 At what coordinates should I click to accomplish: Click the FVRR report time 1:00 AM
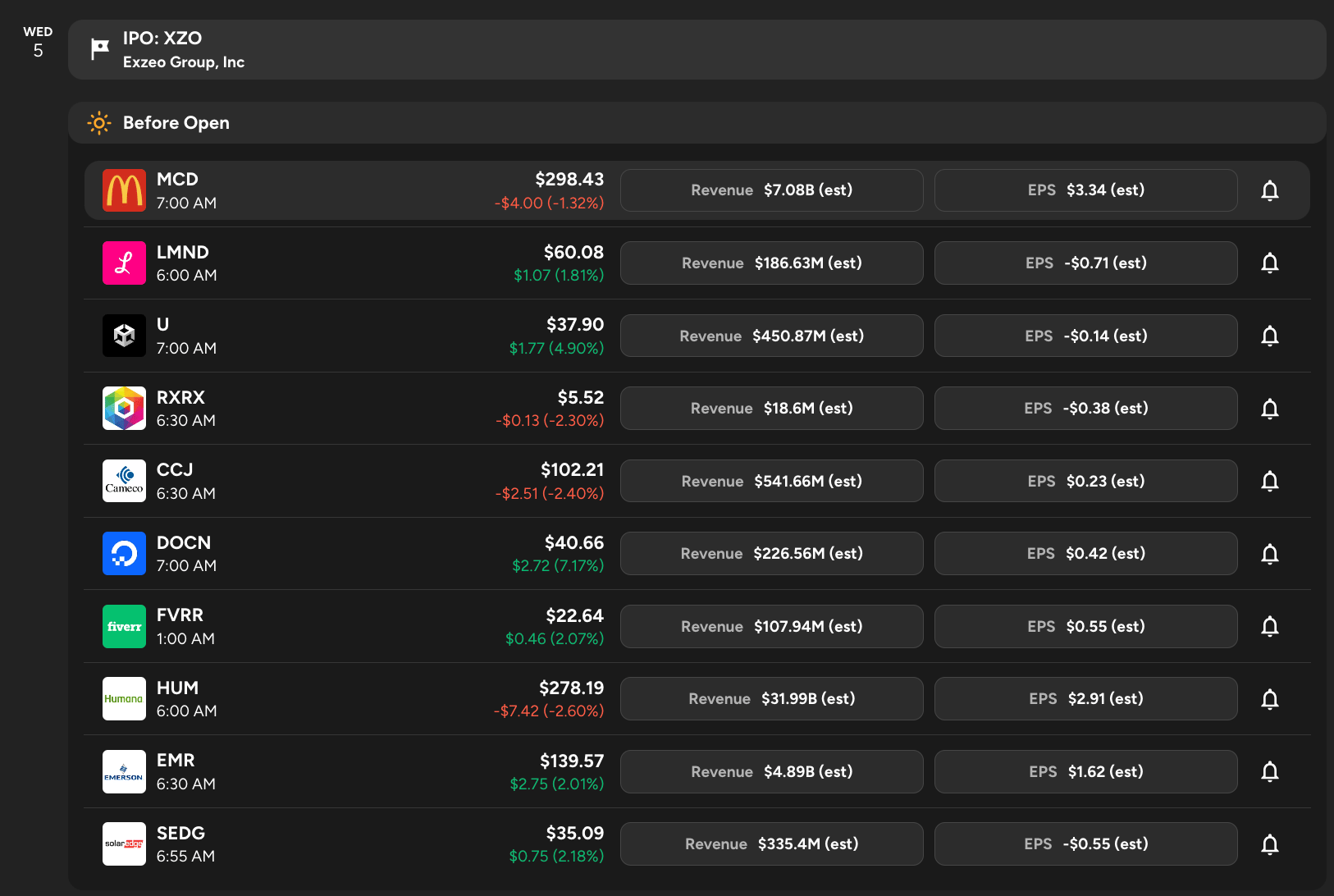pos(185,638)
